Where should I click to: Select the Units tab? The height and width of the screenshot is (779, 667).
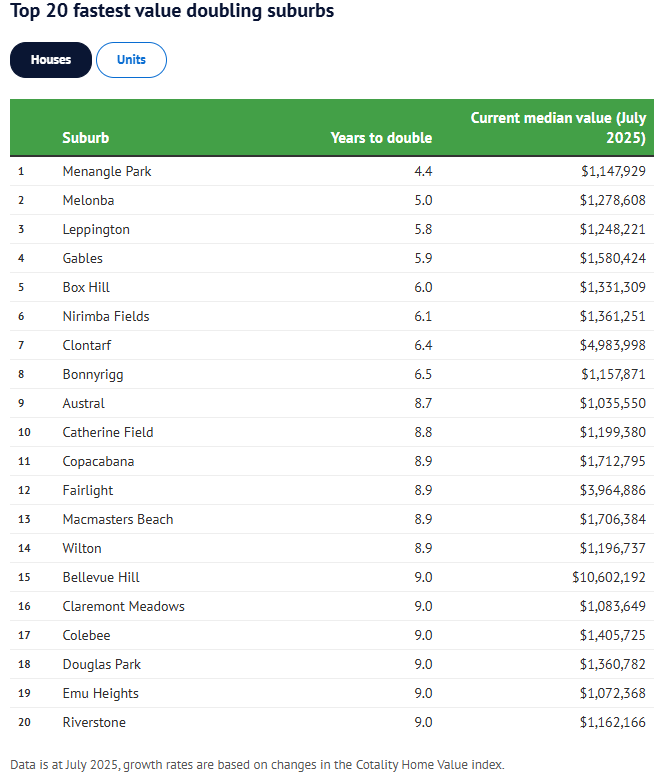coord(131,60)
